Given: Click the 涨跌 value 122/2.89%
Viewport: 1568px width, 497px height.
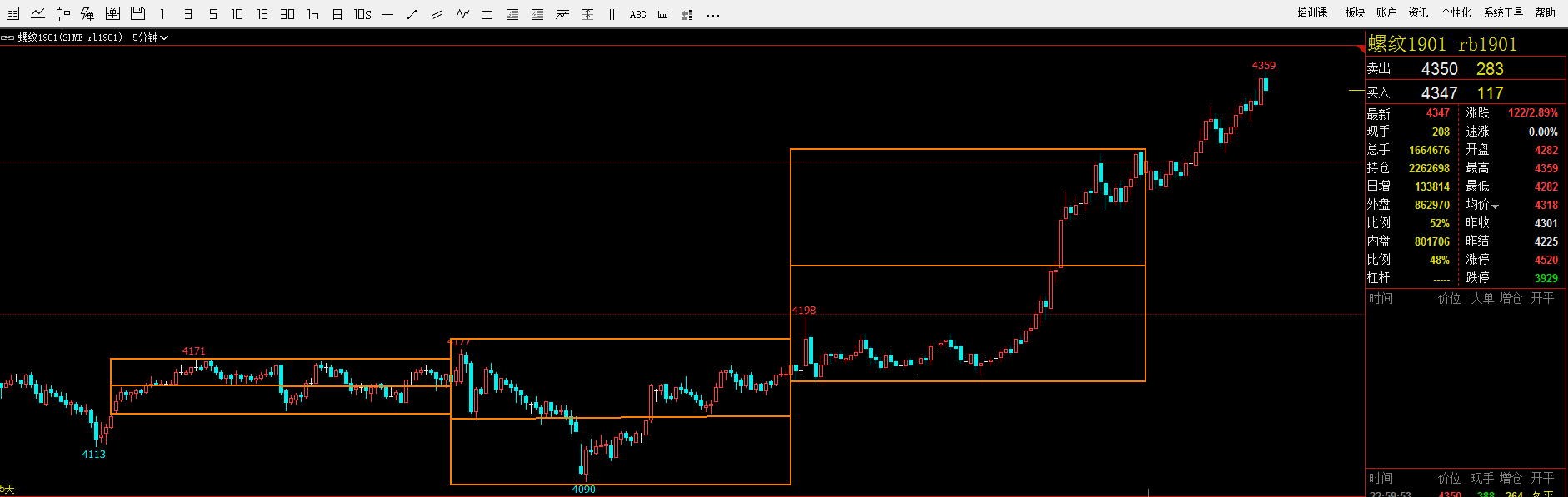Looking at the screenshot, I should click(1533, 112).
